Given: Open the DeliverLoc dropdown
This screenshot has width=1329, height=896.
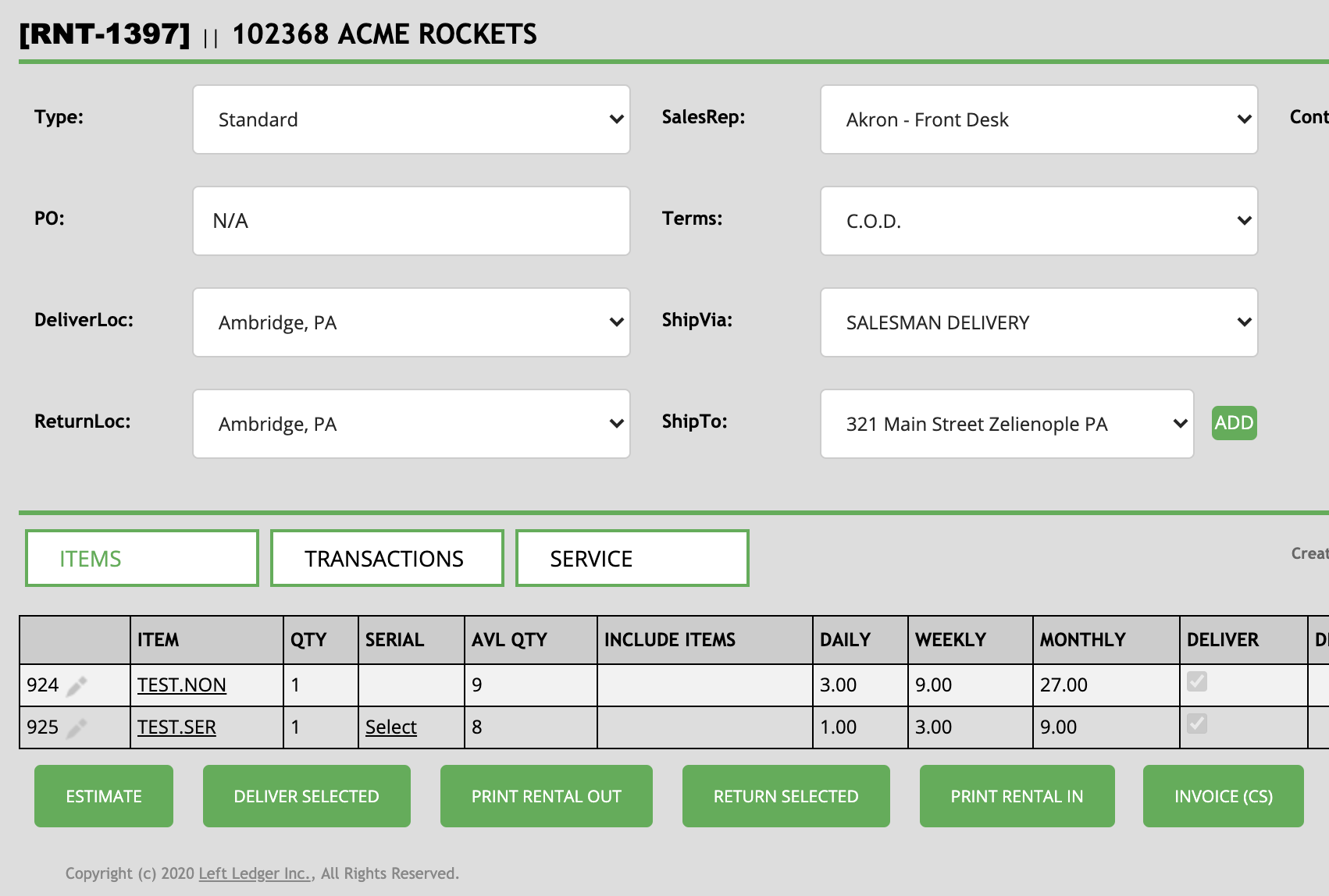Looking at the screenshot, I should click(x=411, y=322).
